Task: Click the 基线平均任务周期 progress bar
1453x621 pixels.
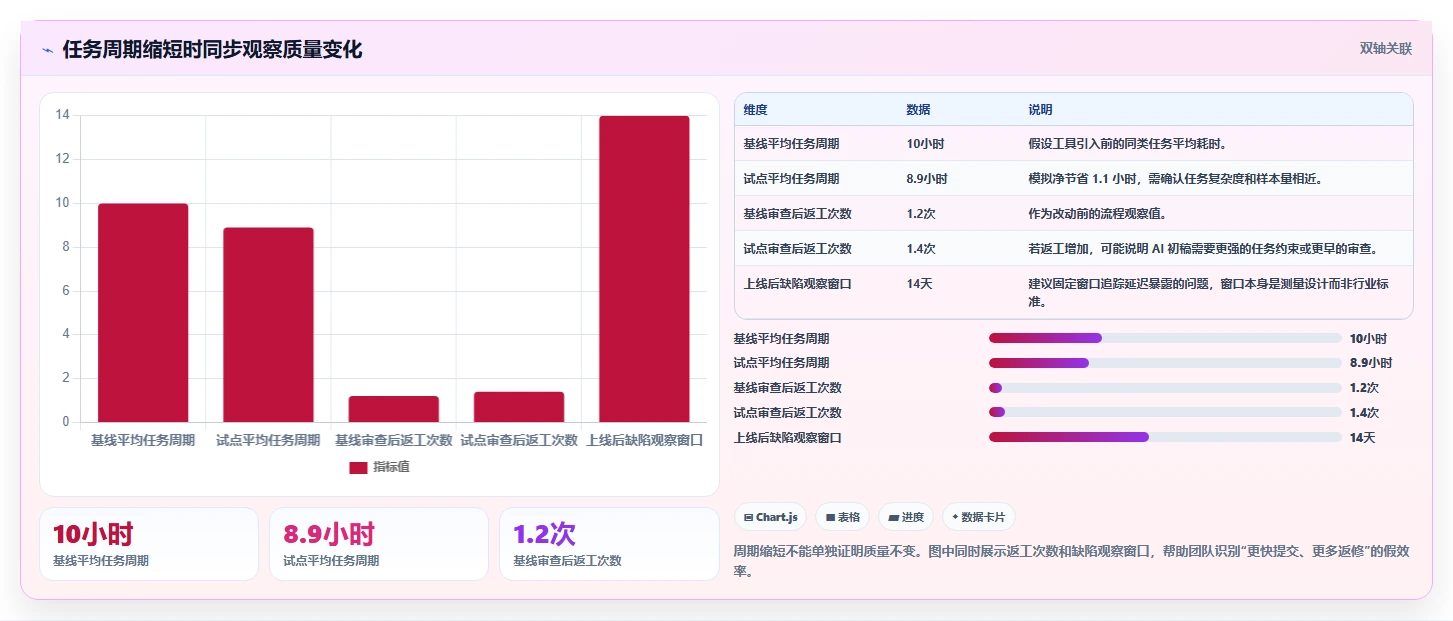Action: [x=1165, y=338]
